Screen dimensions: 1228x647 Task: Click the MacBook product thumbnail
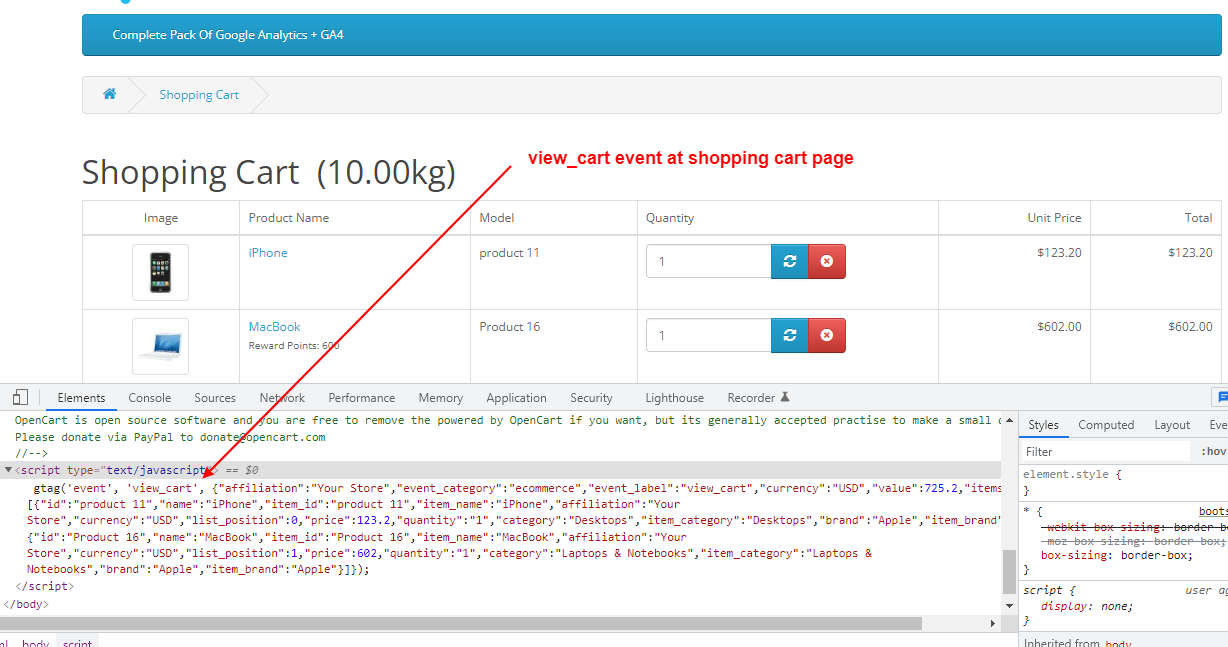pos(160,347)
